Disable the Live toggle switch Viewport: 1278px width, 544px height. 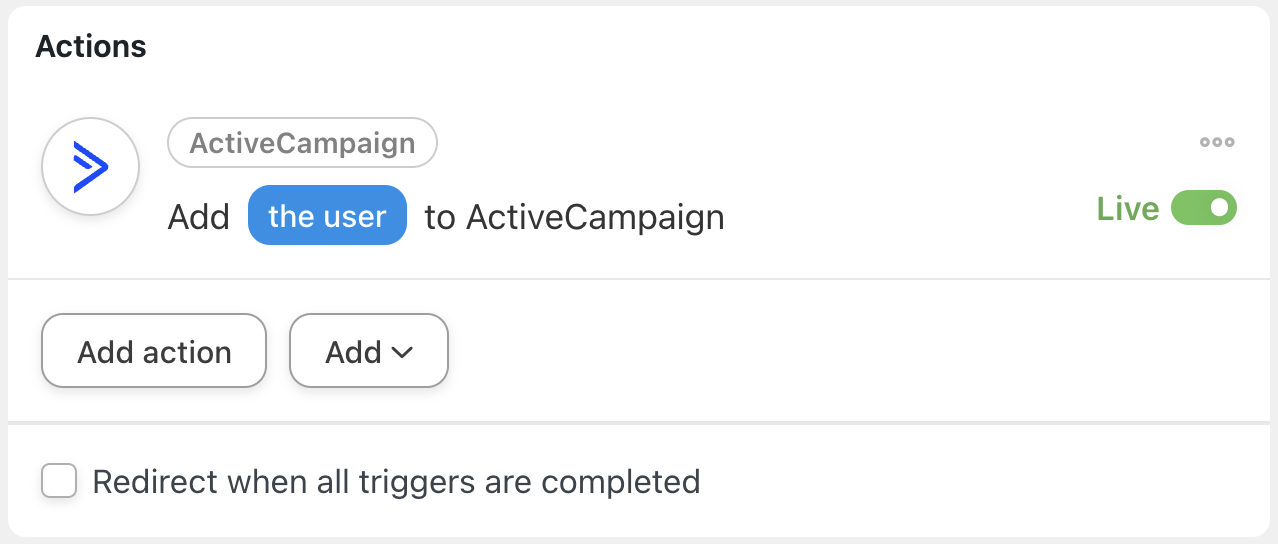click(x=1204, y=208)
